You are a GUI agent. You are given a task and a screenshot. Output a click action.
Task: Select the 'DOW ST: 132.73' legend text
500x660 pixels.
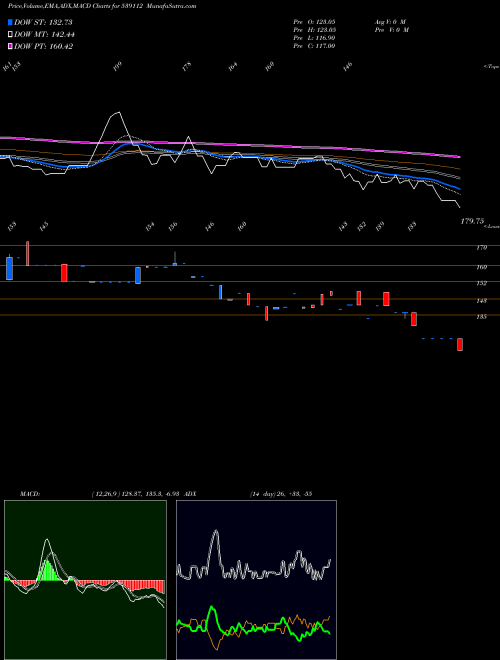pyautogui.click(x=43, y=22)
